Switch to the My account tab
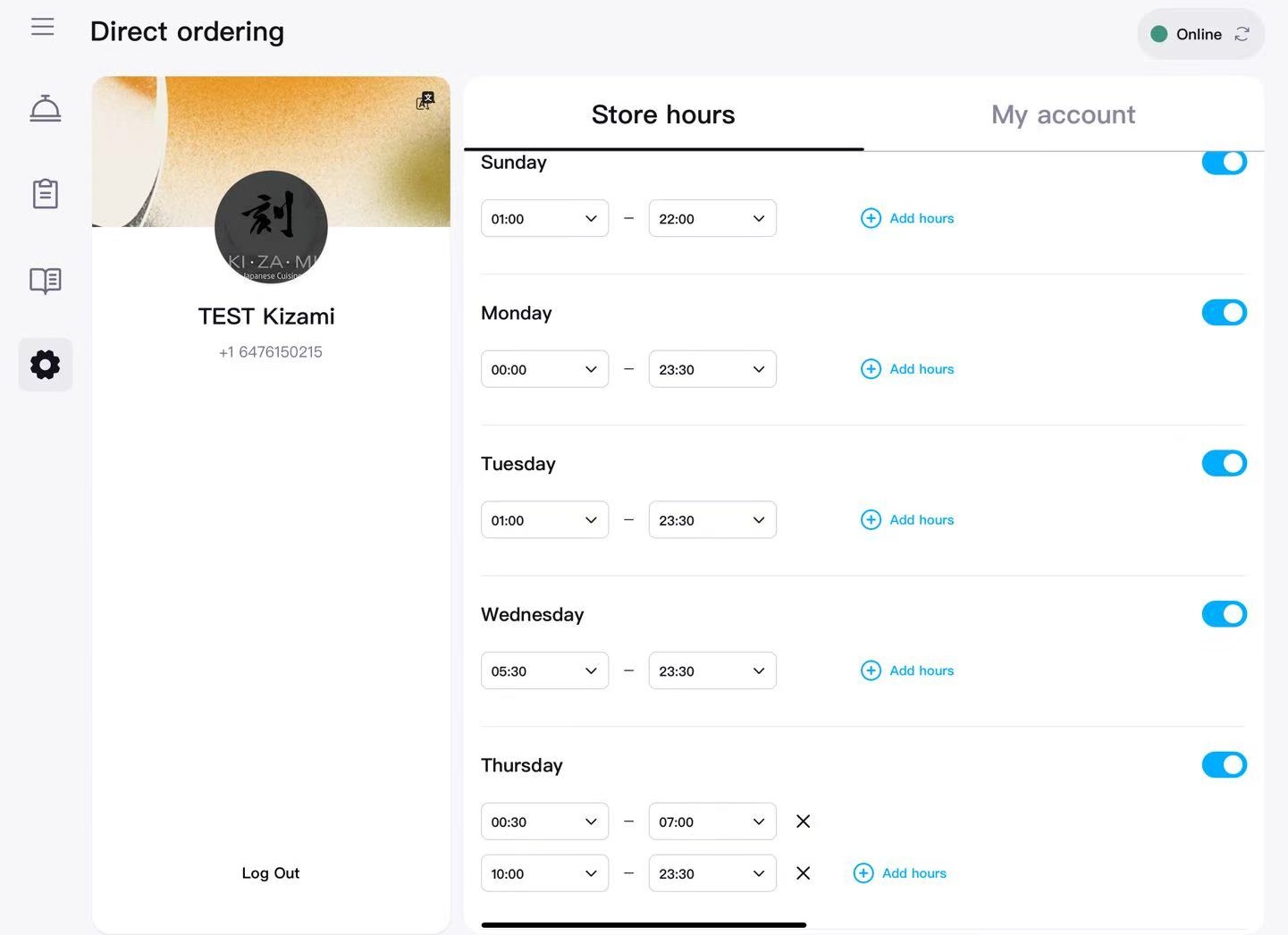 tap(1064, 114)
